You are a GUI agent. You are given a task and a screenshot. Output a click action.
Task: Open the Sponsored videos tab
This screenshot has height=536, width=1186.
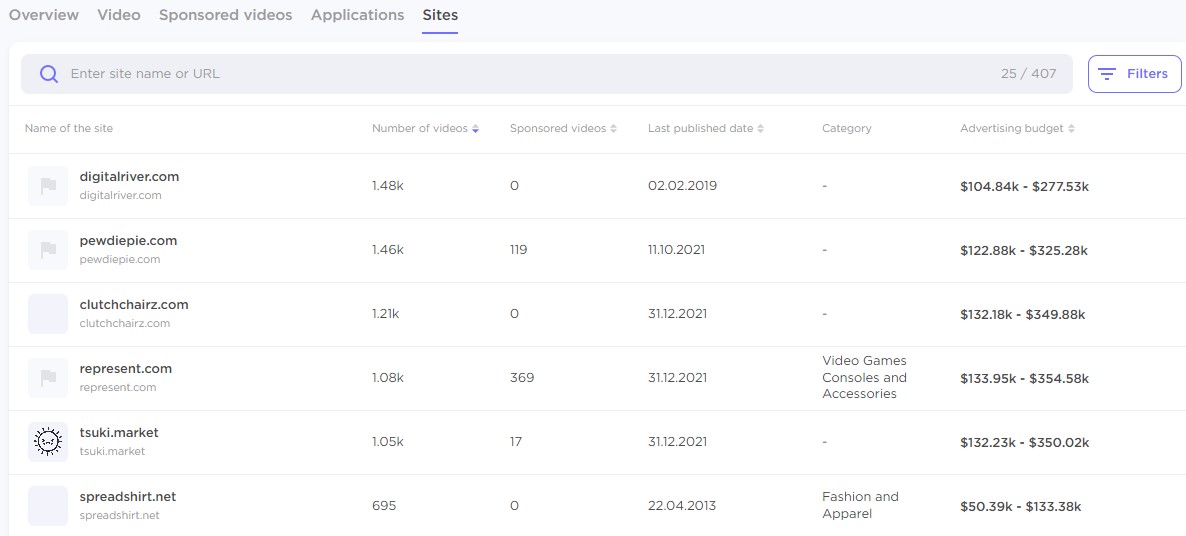pyautogui.click(x=225, y=15)
